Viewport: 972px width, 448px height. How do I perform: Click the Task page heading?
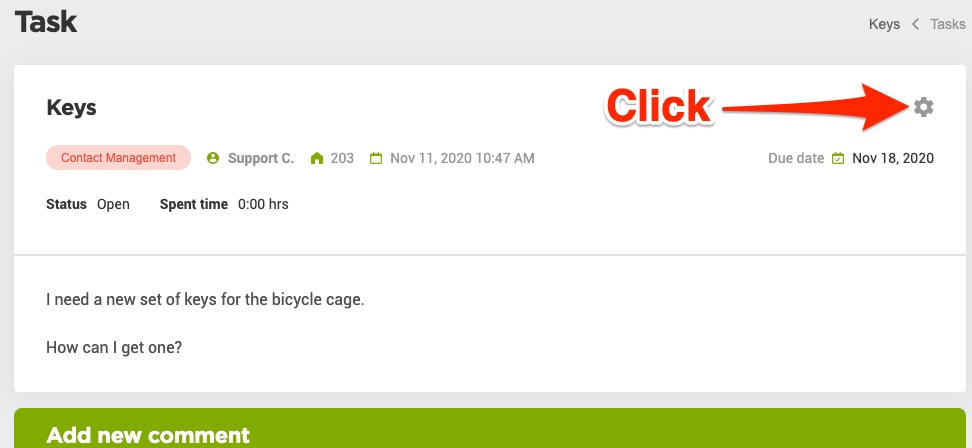[46, 22]
